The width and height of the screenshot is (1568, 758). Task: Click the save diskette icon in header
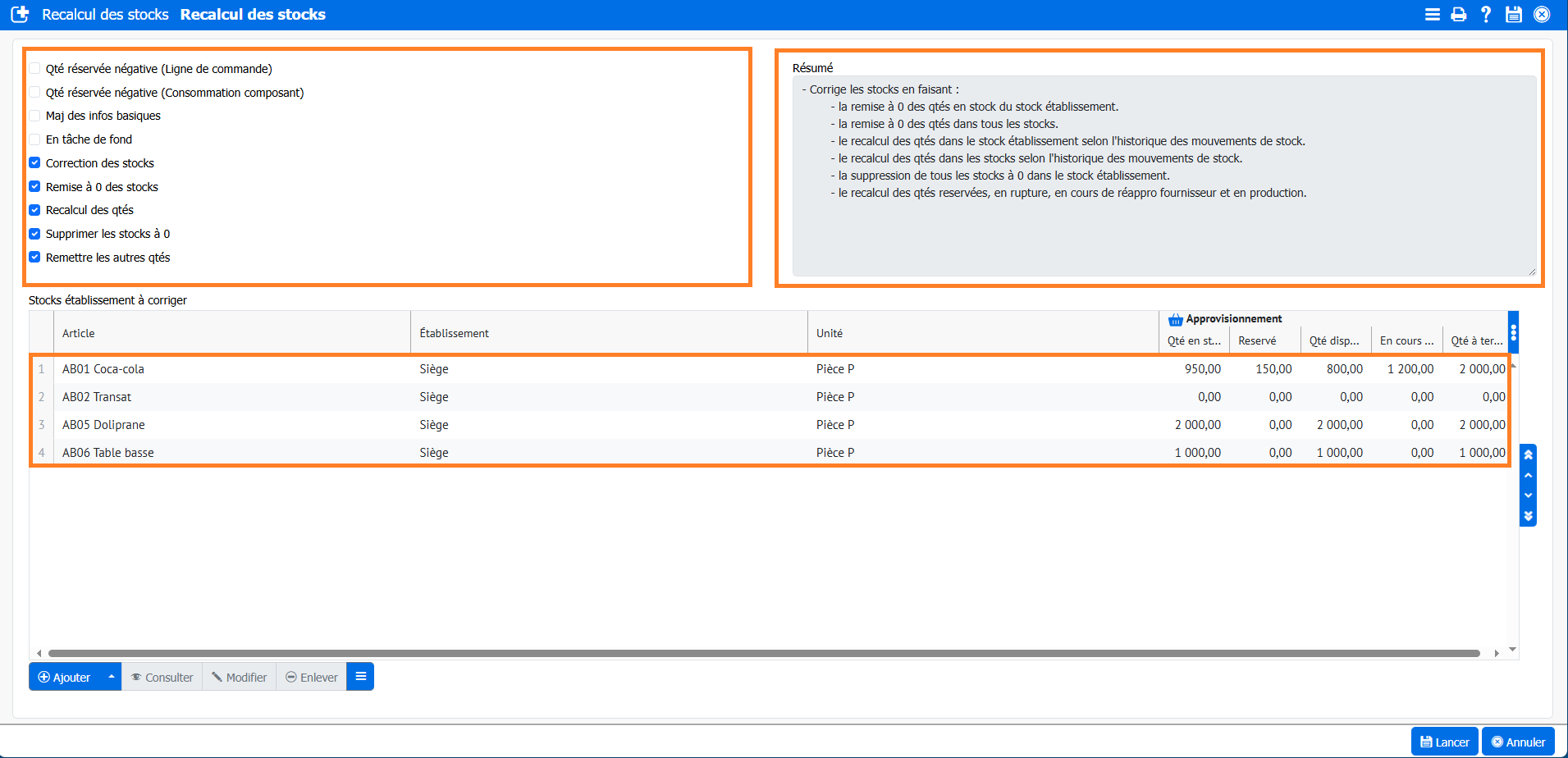1514,15
